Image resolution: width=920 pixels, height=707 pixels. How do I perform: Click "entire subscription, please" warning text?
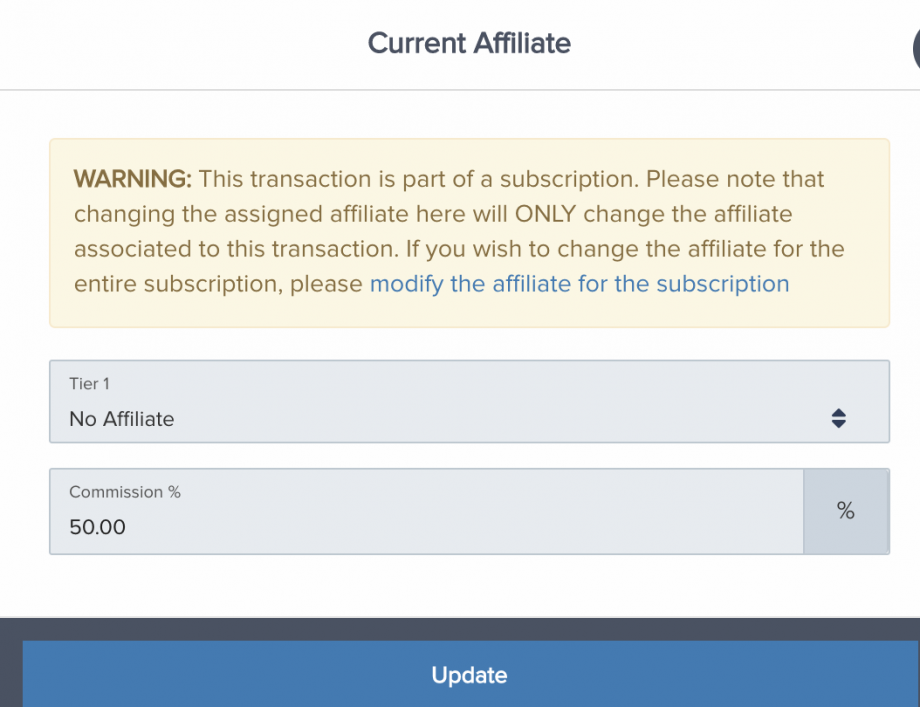(218, 284)
